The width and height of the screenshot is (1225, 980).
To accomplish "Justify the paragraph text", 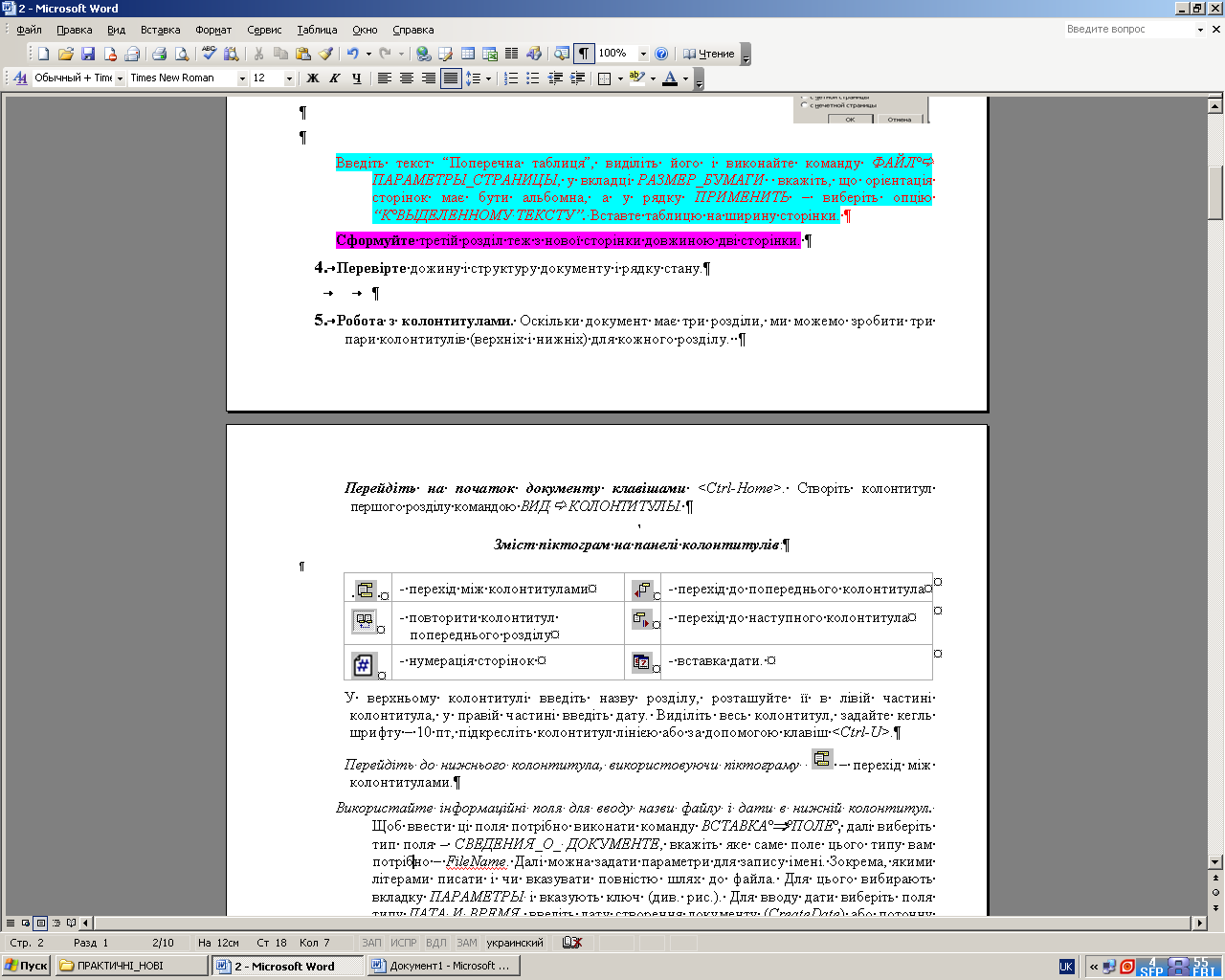I will 450,78.
